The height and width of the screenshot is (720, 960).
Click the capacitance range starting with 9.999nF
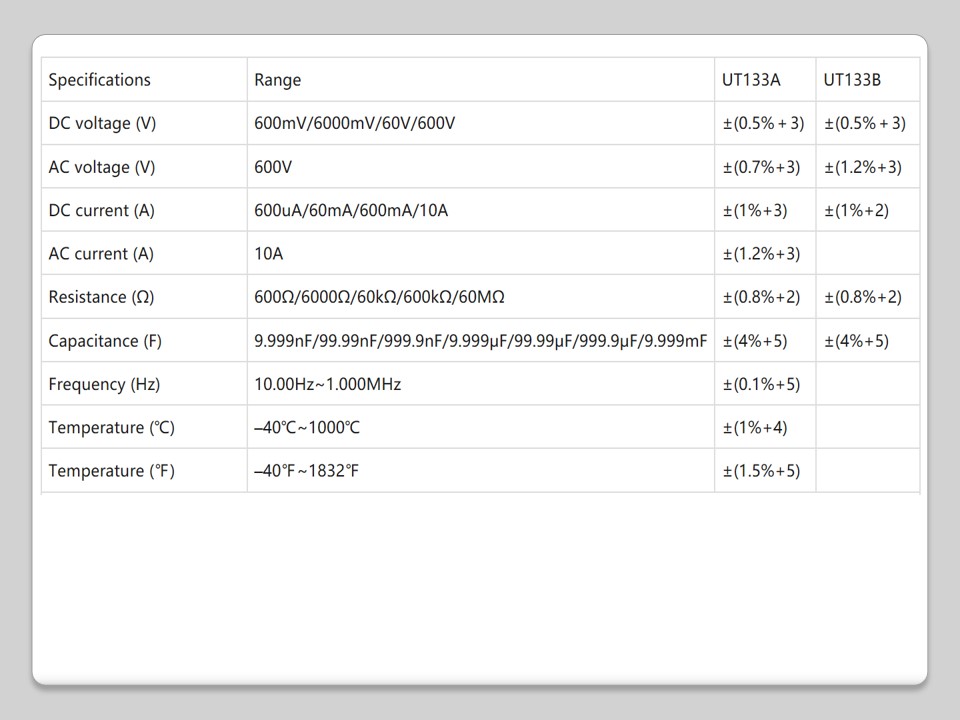(480, 341)
